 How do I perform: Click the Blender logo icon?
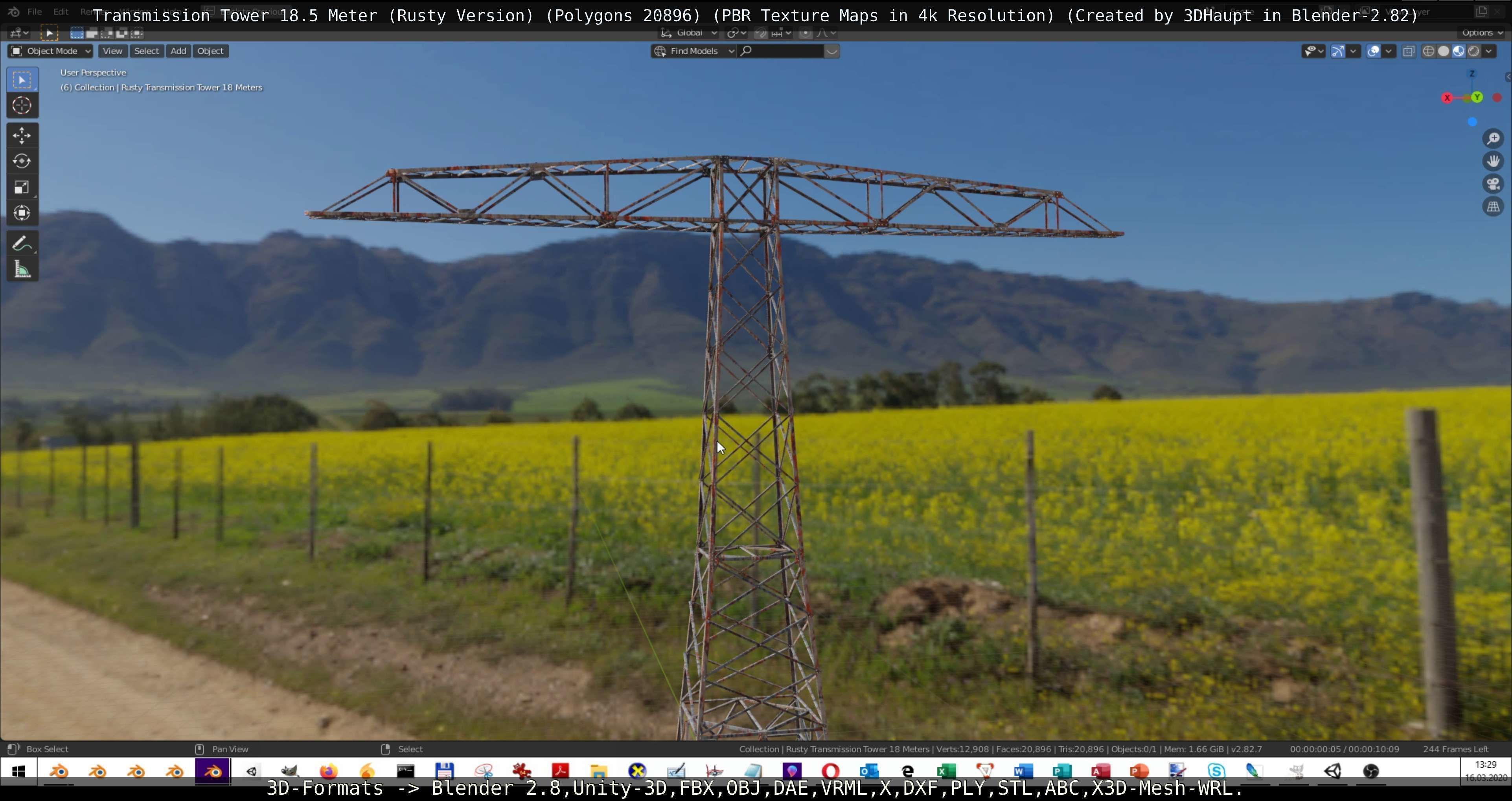(14, 11)
